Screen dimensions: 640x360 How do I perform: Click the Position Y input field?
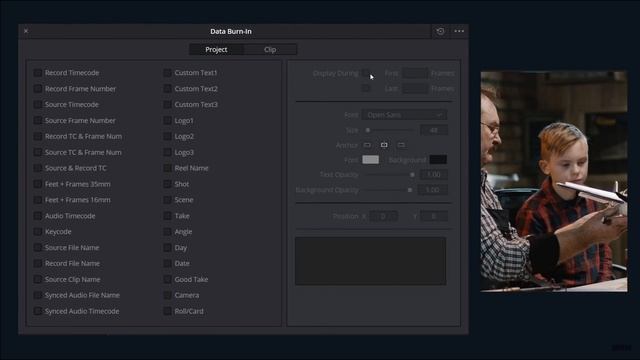(433, 216)
